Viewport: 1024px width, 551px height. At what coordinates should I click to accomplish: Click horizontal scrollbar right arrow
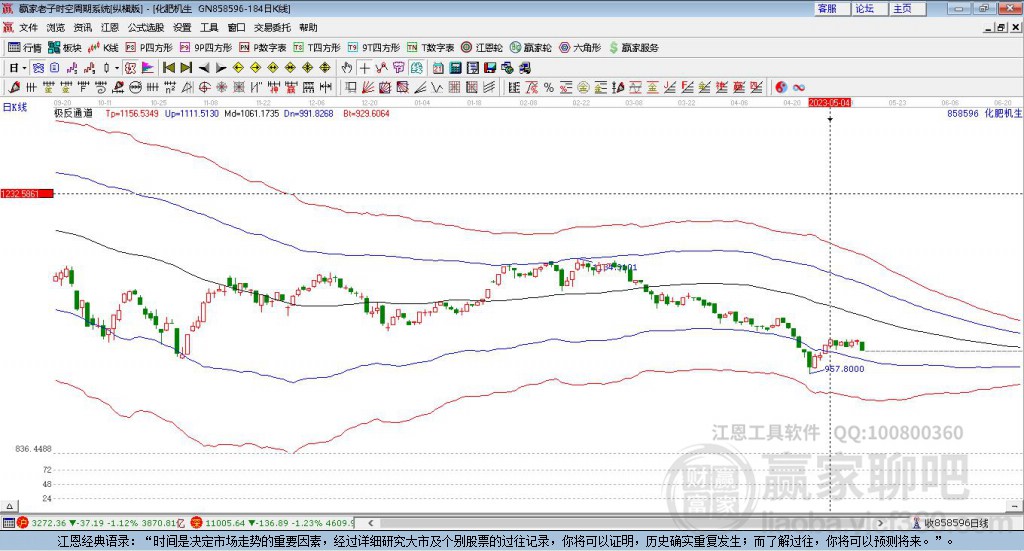pos(880,523)
